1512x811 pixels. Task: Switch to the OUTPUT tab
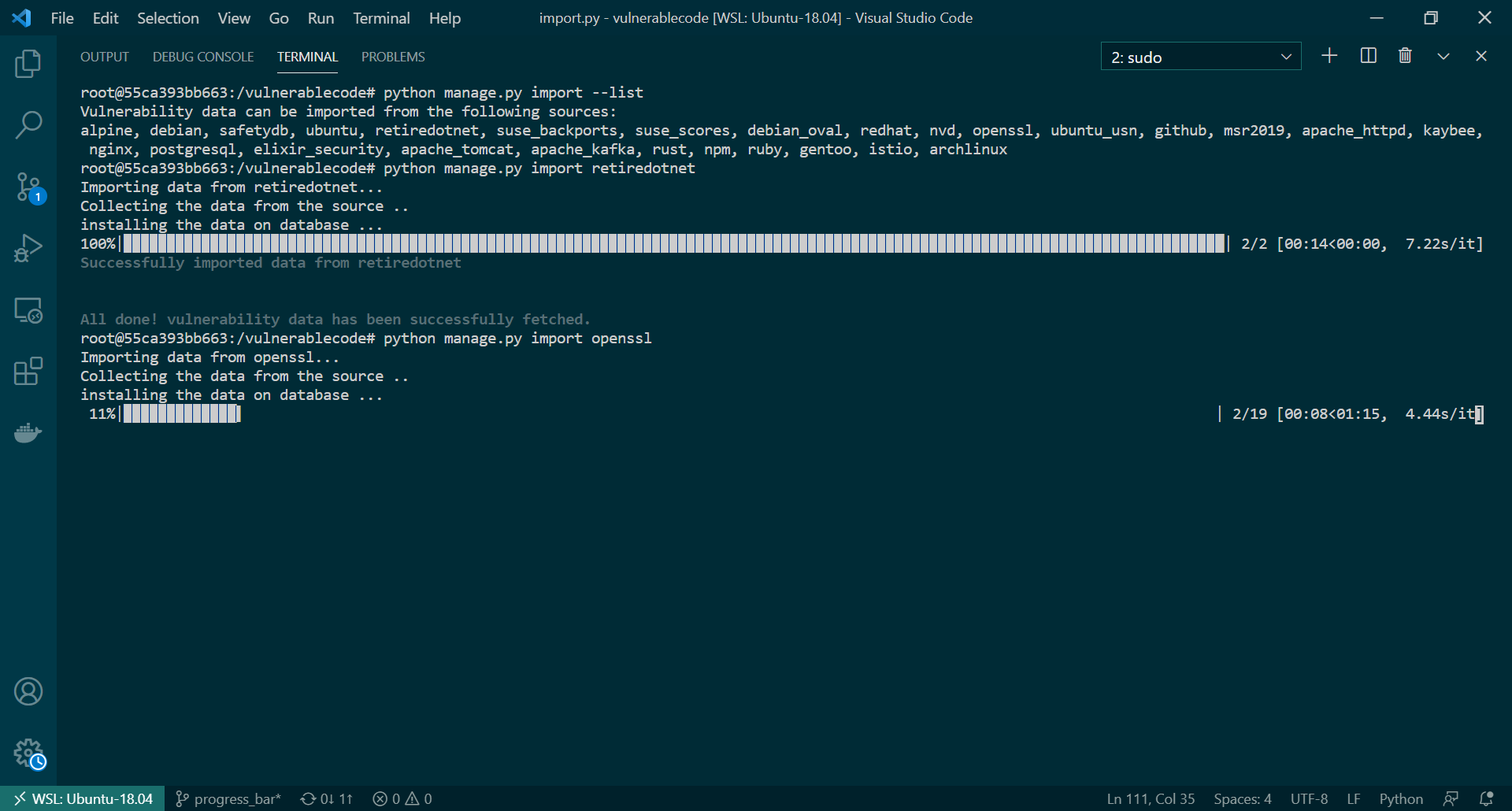pos(104,57)
